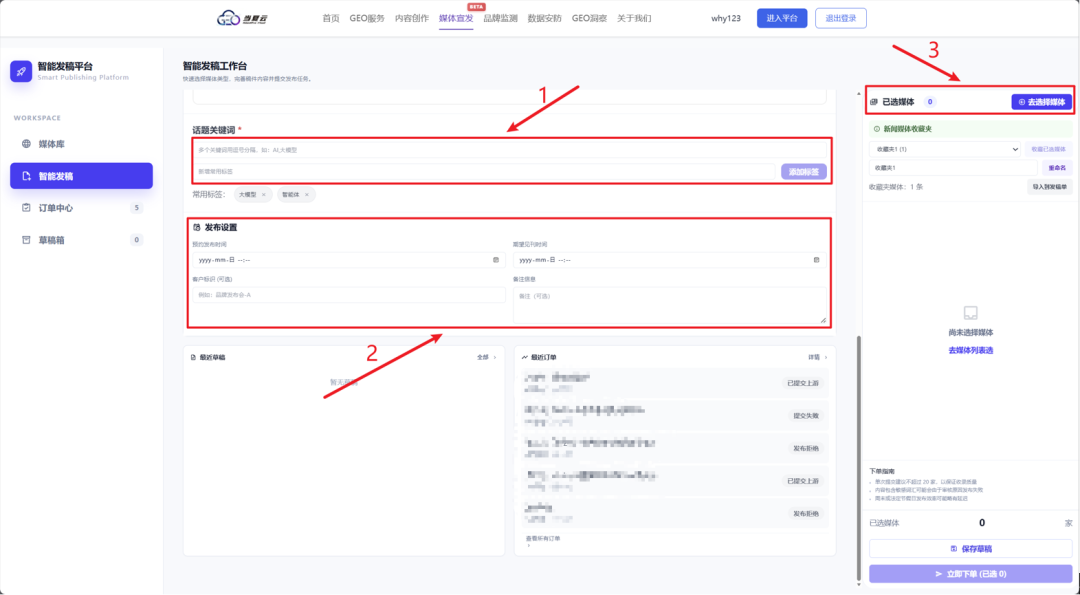Click the 重命名 button

coord(1057,168)
